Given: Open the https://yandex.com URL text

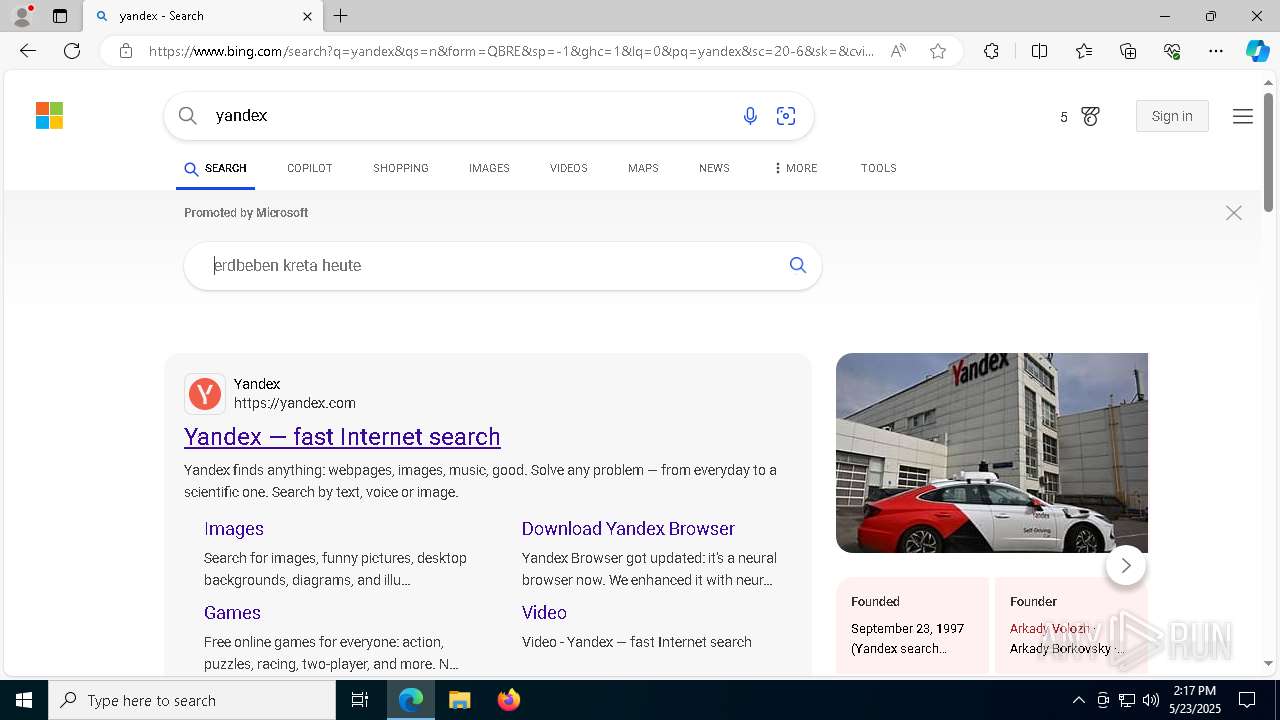Looking at the screenshot, I should [x=295, y=403].
